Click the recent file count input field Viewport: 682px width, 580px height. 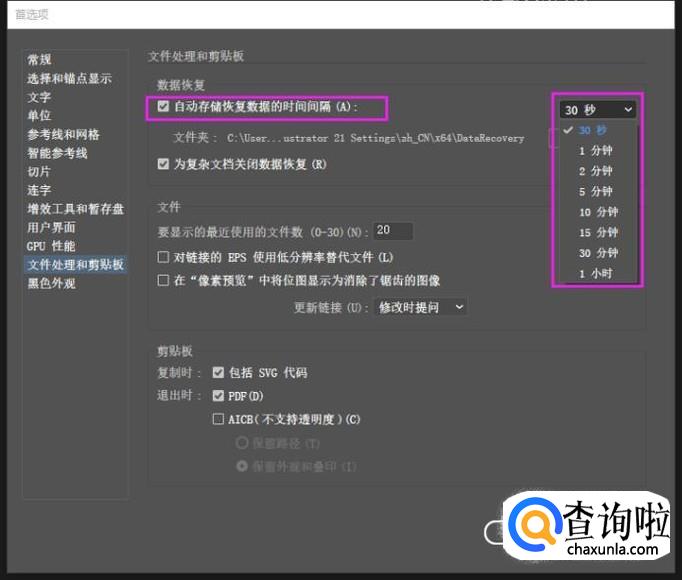(x=394, y=231)
